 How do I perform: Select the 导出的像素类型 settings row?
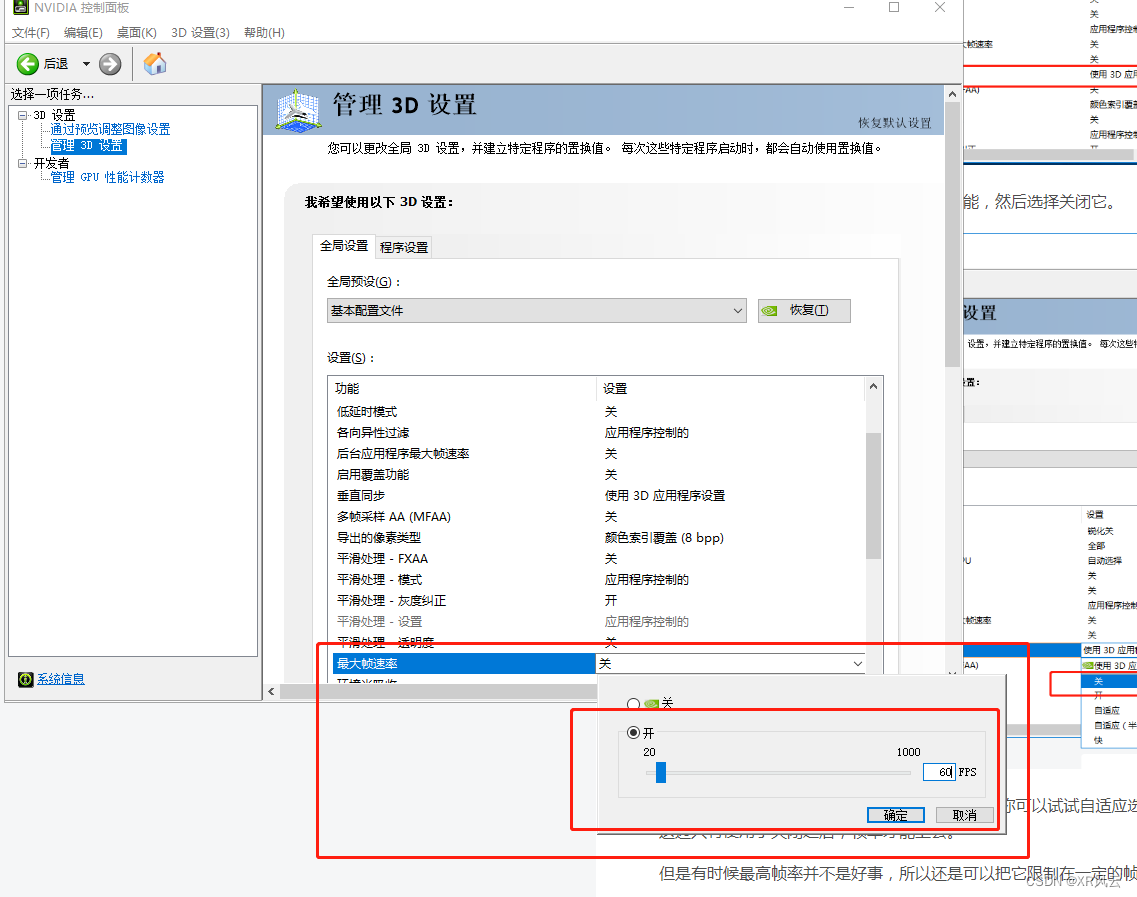599,537
